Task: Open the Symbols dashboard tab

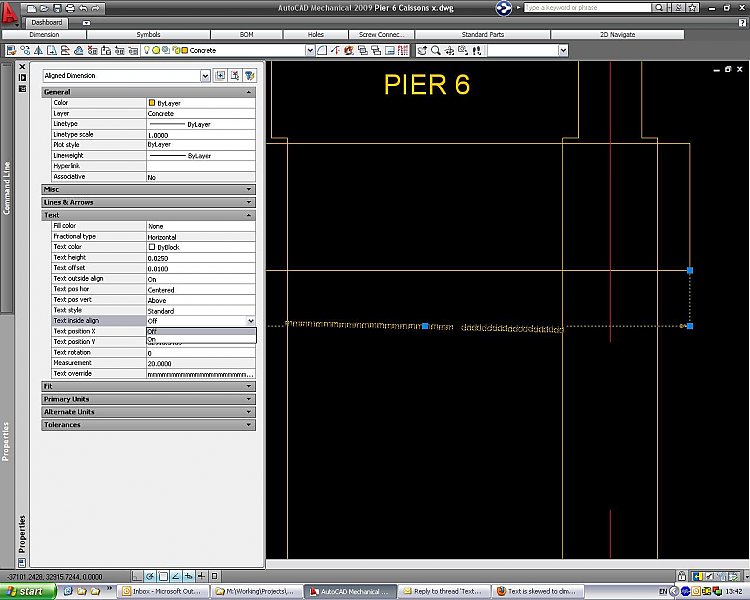Action: (148, 35)
